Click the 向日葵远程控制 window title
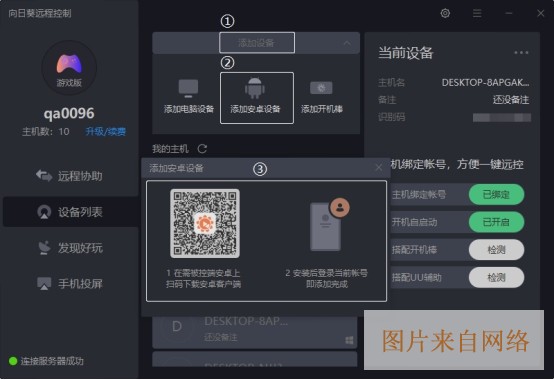The width and height of the screenshot is (554, 380). click(40, 13)
